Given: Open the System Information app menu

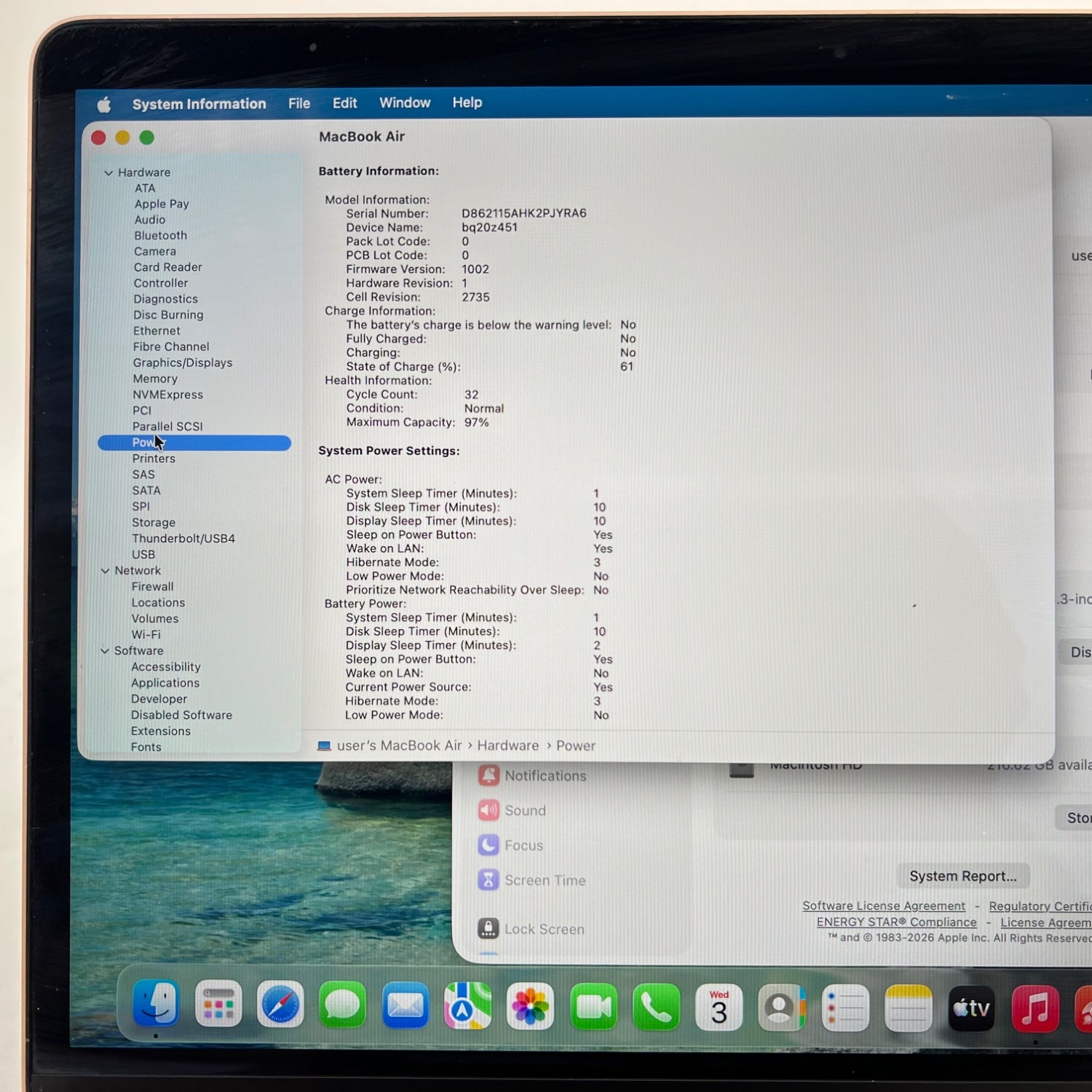Looking at the screenshot, I should (x=199, y=104).
